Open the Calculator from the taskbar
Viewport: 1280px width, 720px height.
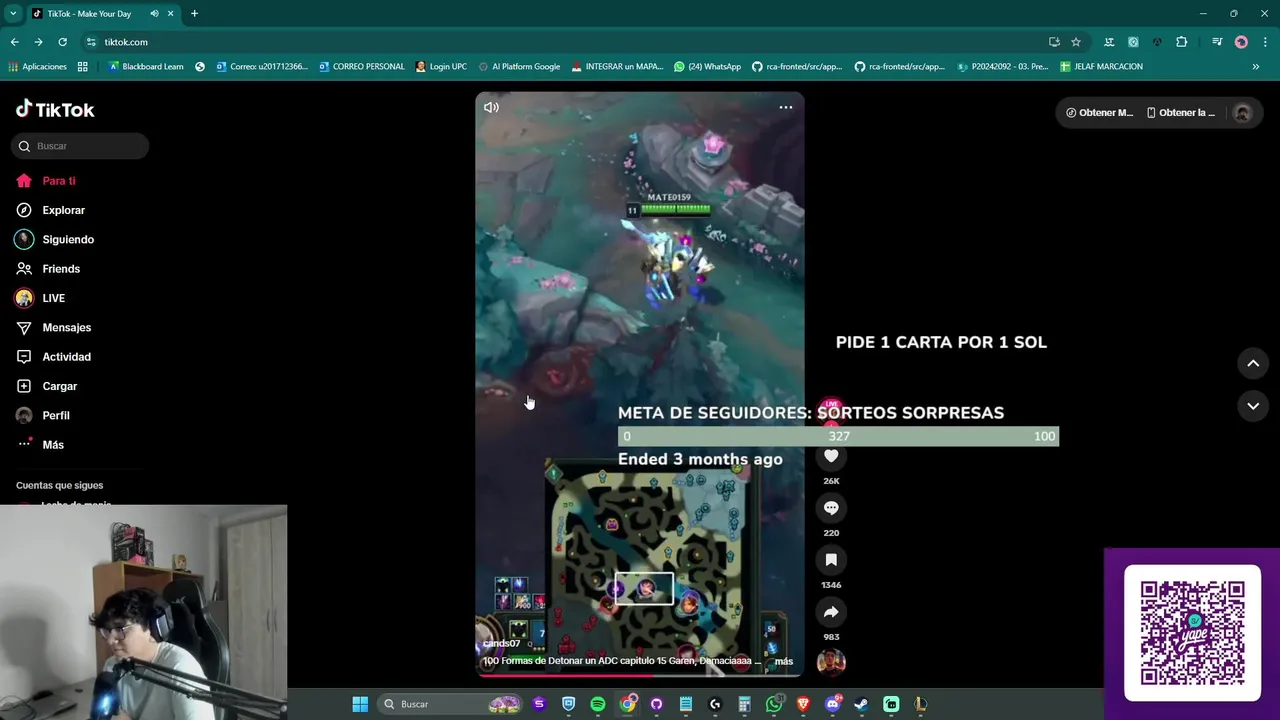(x=745, y=704)
